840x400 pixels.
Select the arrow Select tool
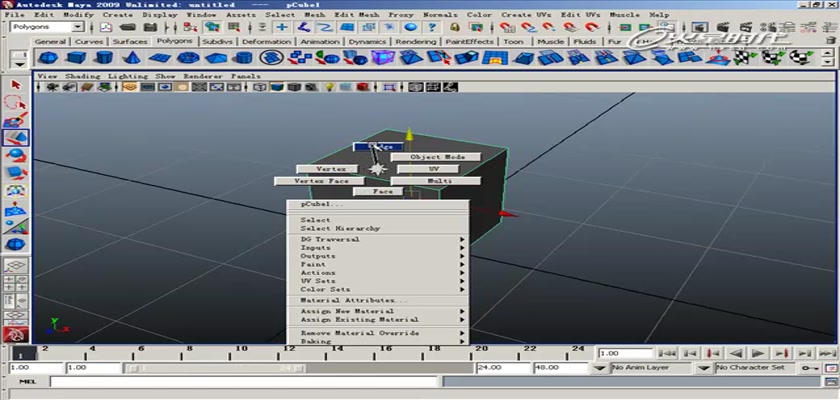point(16,85)
